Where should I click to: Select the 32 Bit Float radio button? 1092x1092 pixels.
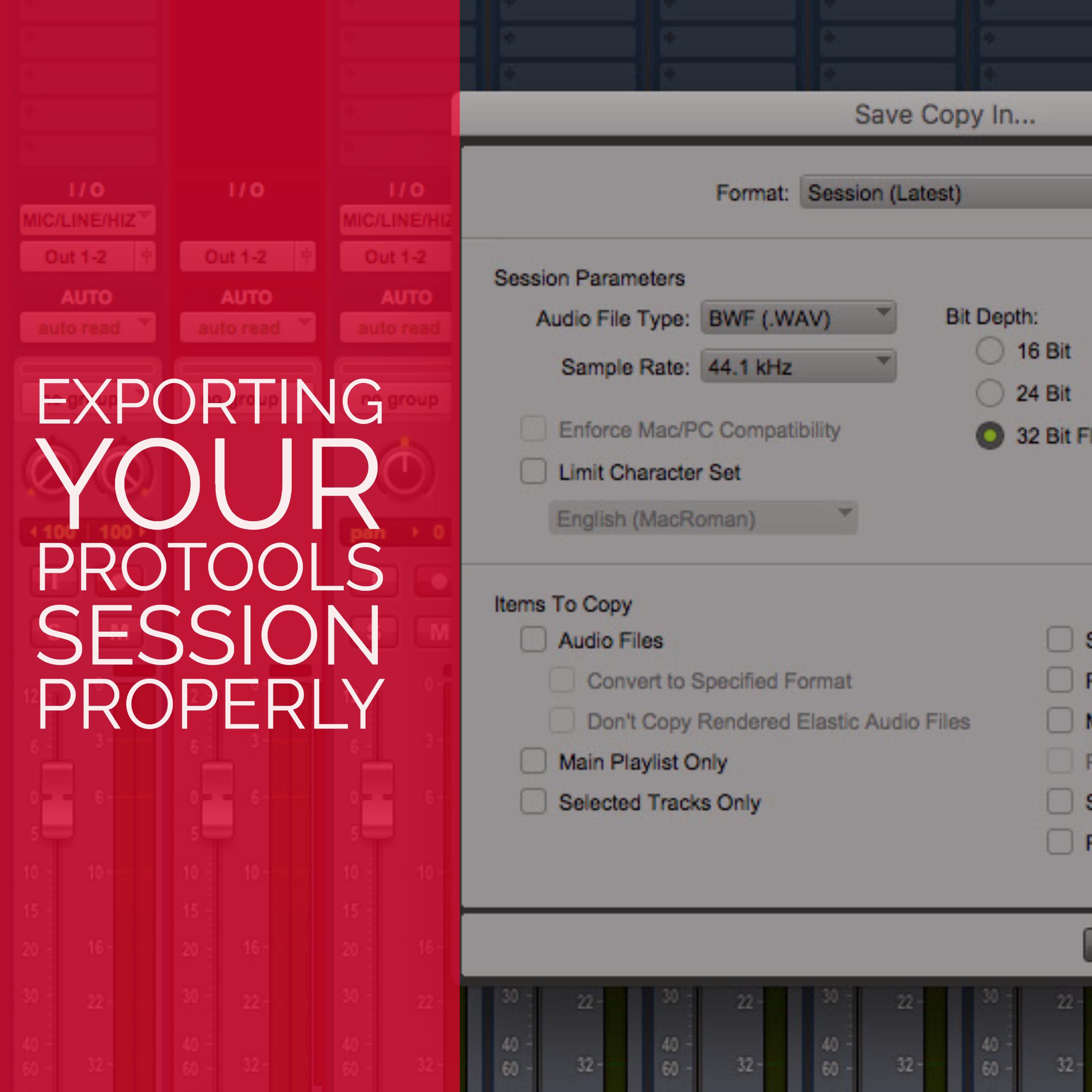pos(989,435)
